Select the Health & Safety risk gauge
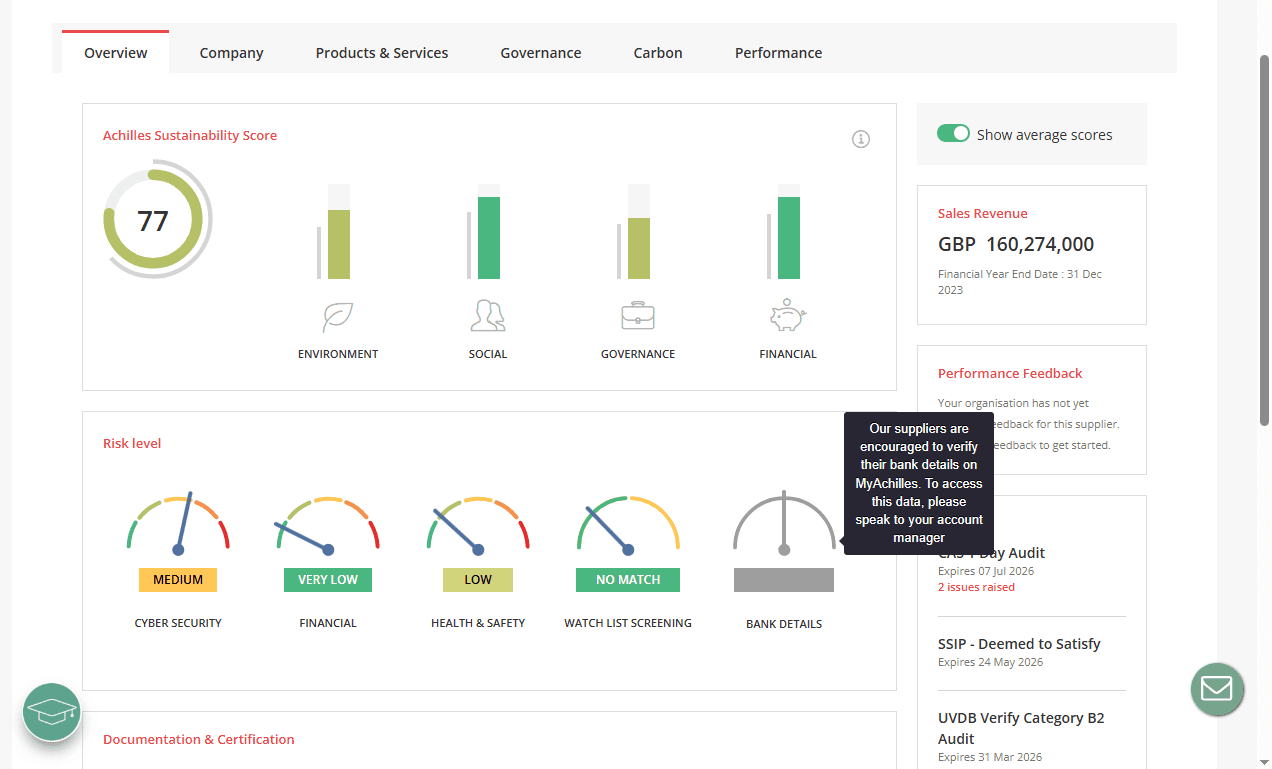This screenshot has height=769, width=1272. pos(478,529)
